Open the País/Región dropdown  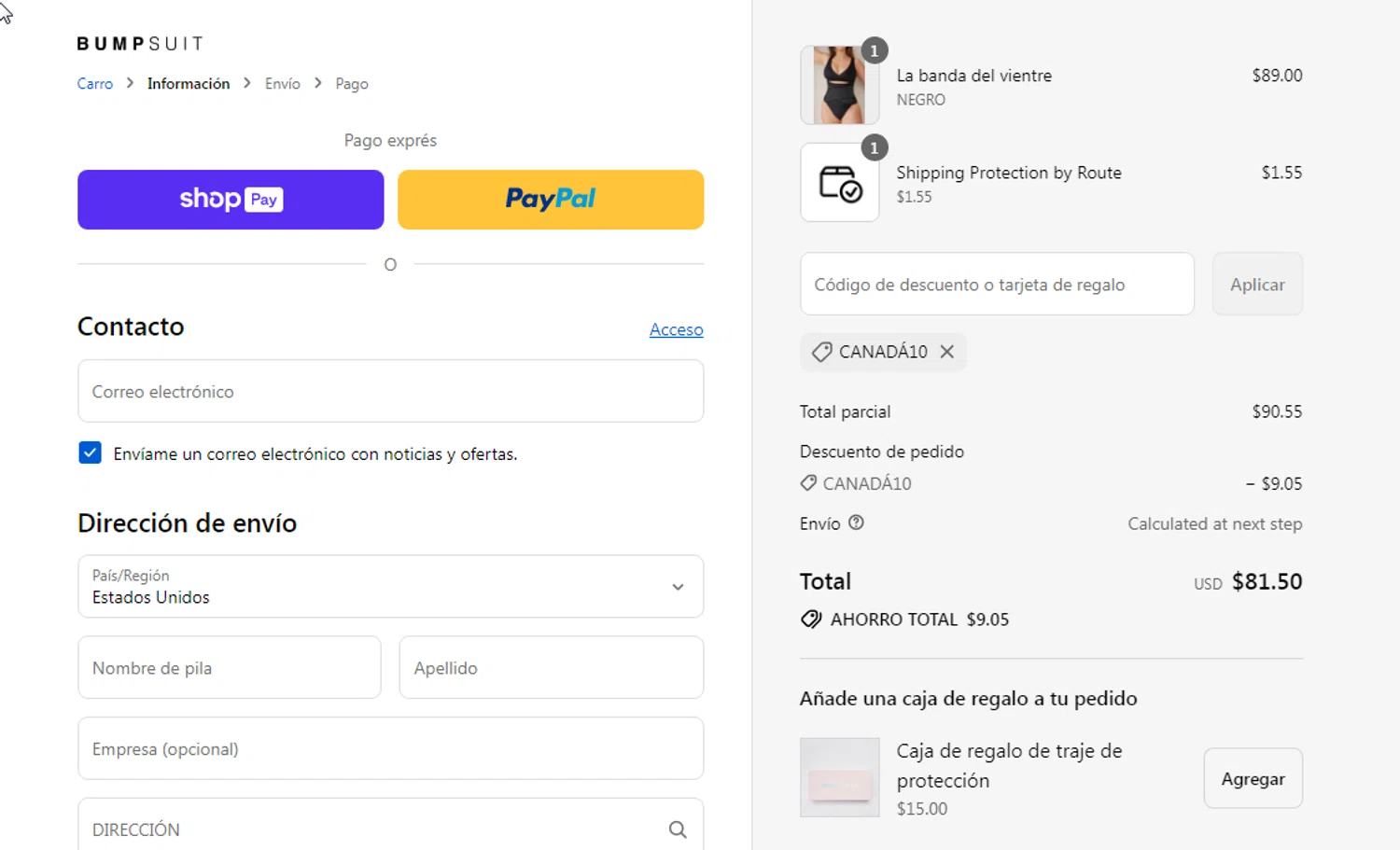coord(390,586)
